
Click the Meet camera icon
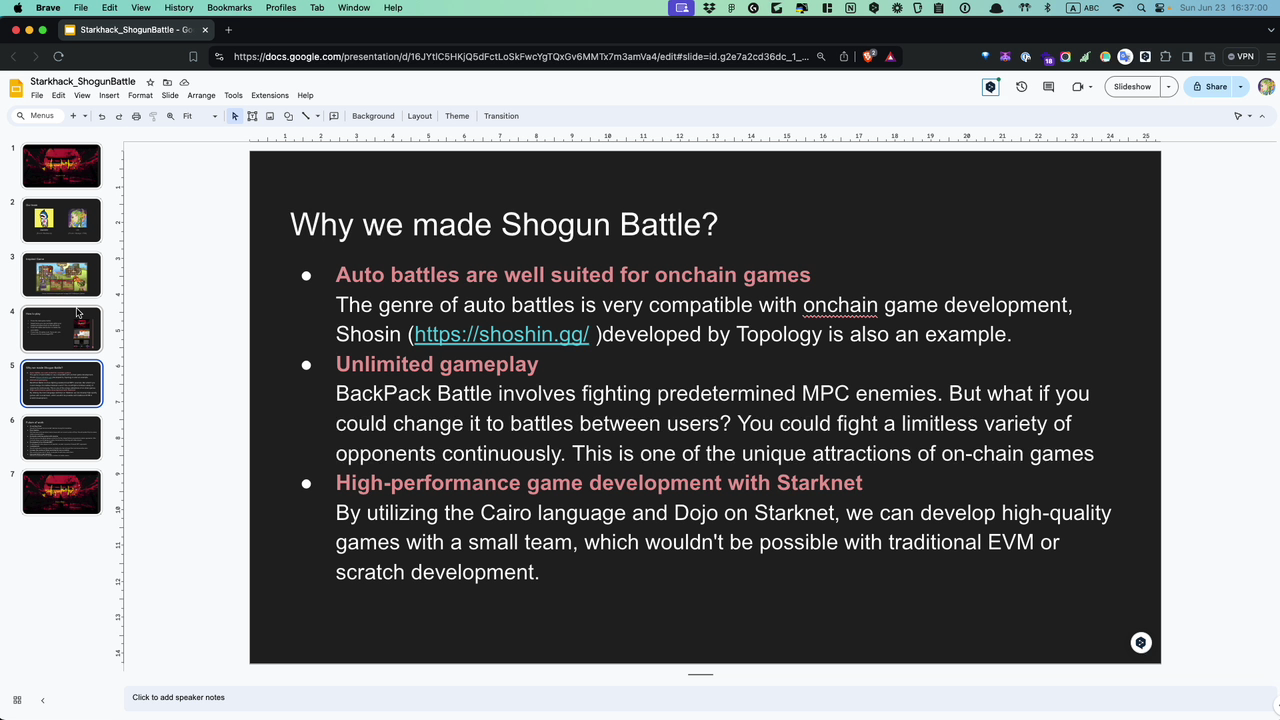coord(1077,87)
